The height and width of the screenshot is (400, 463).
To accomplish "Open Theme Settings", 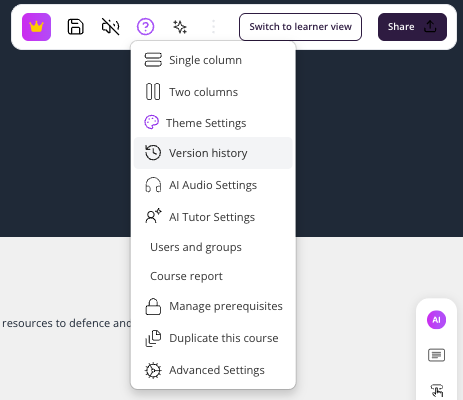I will click(213, 123).
